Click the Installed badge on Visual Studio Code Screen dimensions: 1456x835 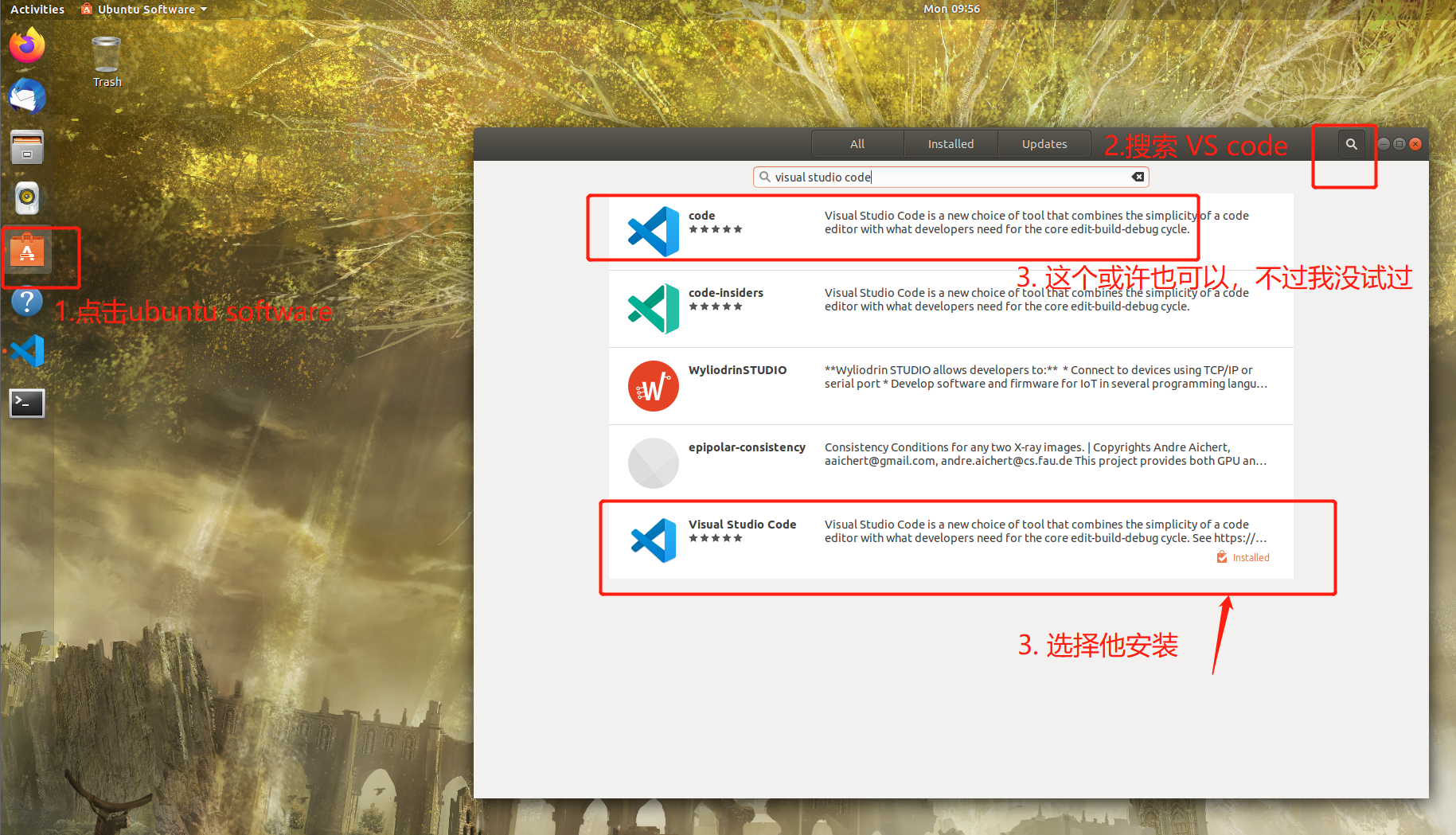(x=1243, y=557)
